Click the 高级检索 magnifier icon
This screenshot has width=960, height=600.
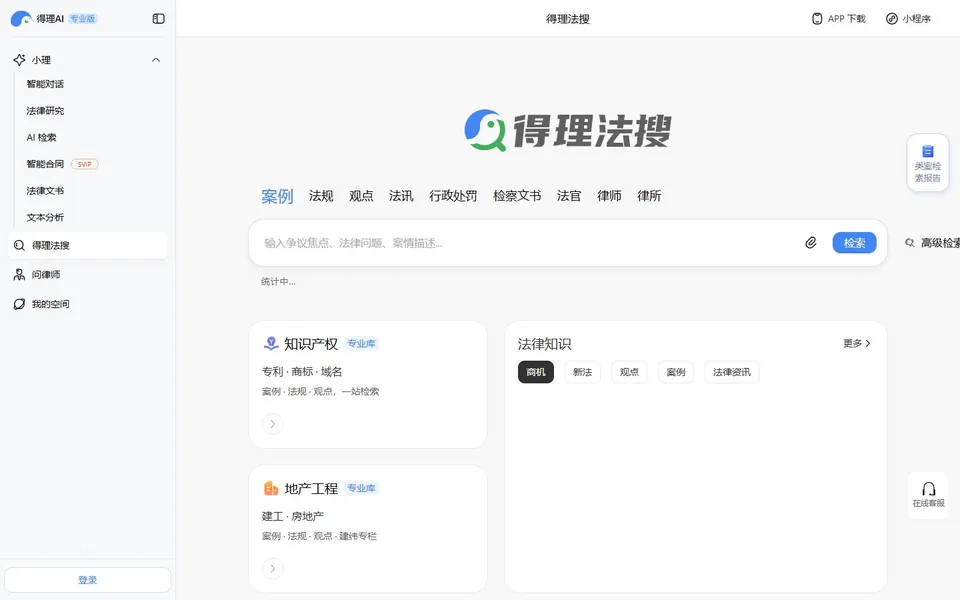[x=910, y=243]
